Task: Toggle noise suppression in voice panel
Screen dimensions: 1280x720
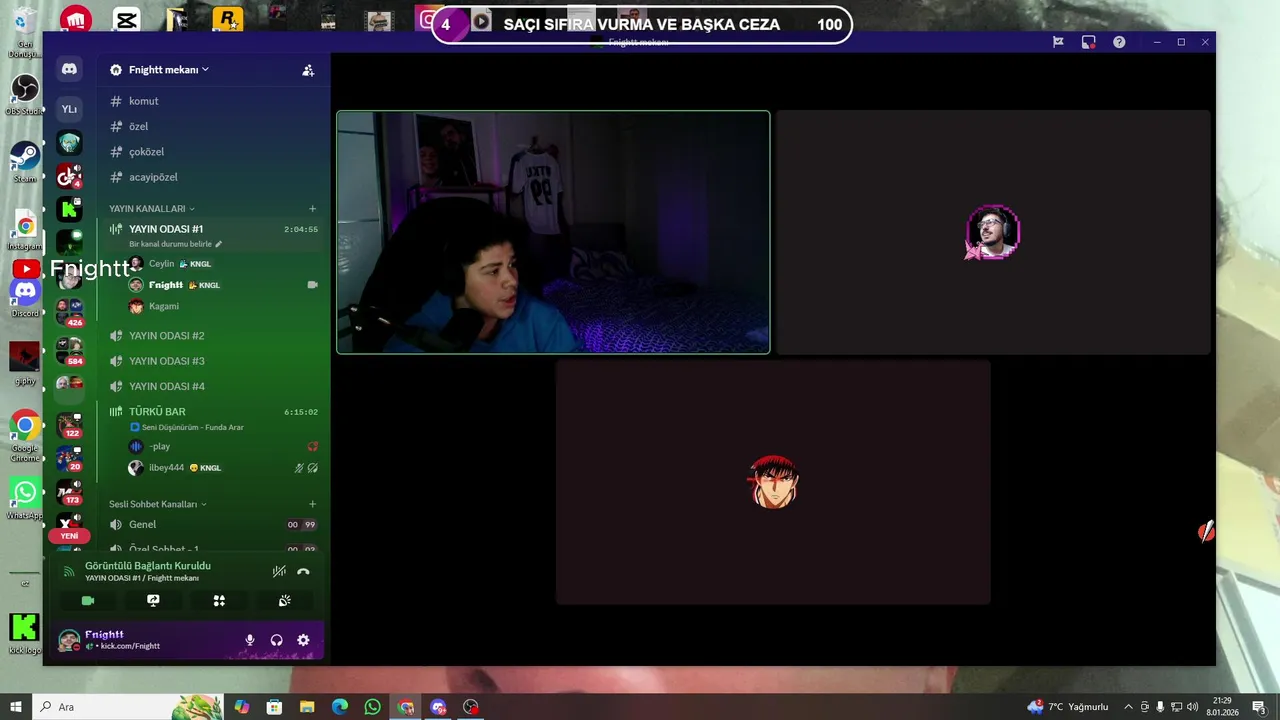Action: point(279,571)
